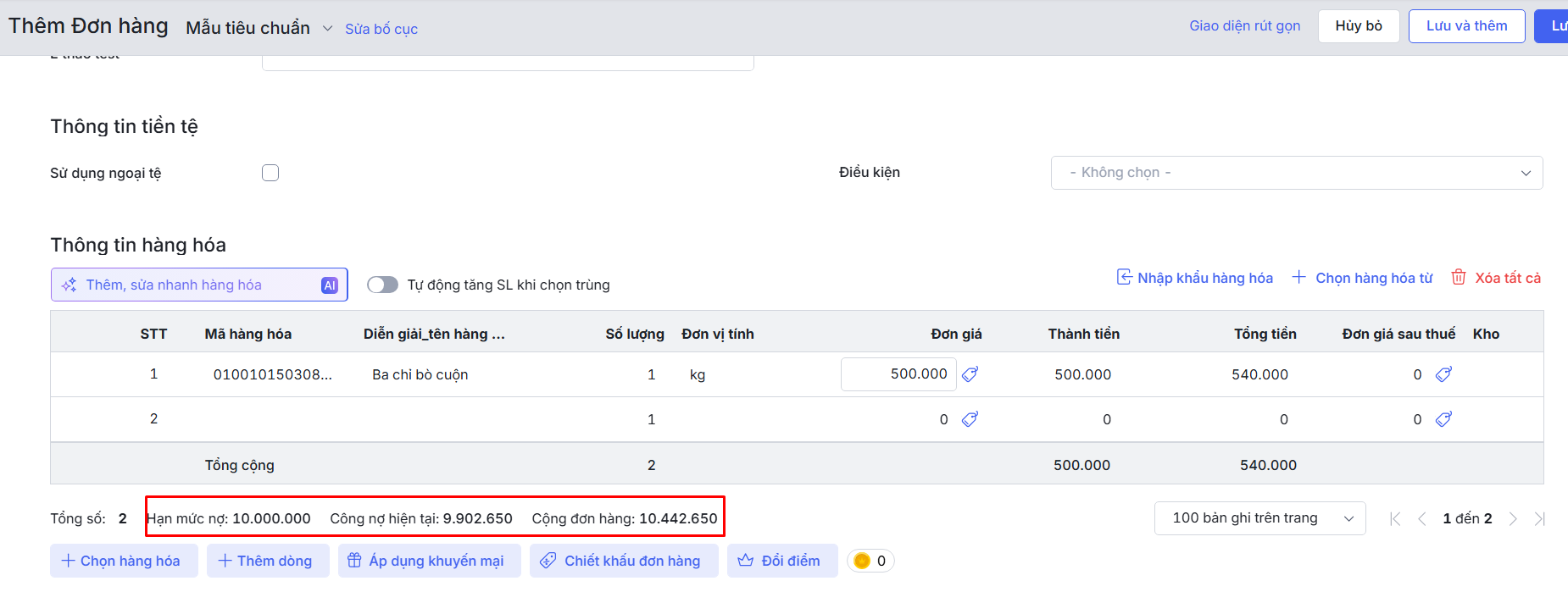This screenshot has width=1568, height=603.
Task: Open the Điều kiện dropdown
Action: pos(1296,173)
